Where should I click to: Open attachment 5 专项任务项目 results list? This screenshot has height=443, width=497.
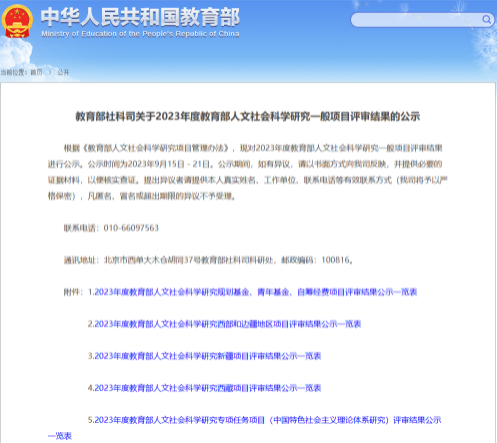click(x=264, y=420)
